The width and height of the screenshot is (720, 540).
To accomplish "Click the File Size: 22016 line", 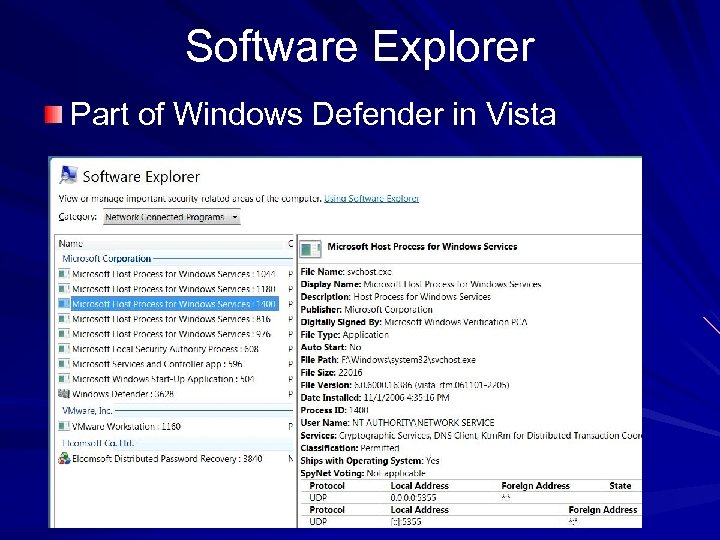I will [x=332, y=372].
